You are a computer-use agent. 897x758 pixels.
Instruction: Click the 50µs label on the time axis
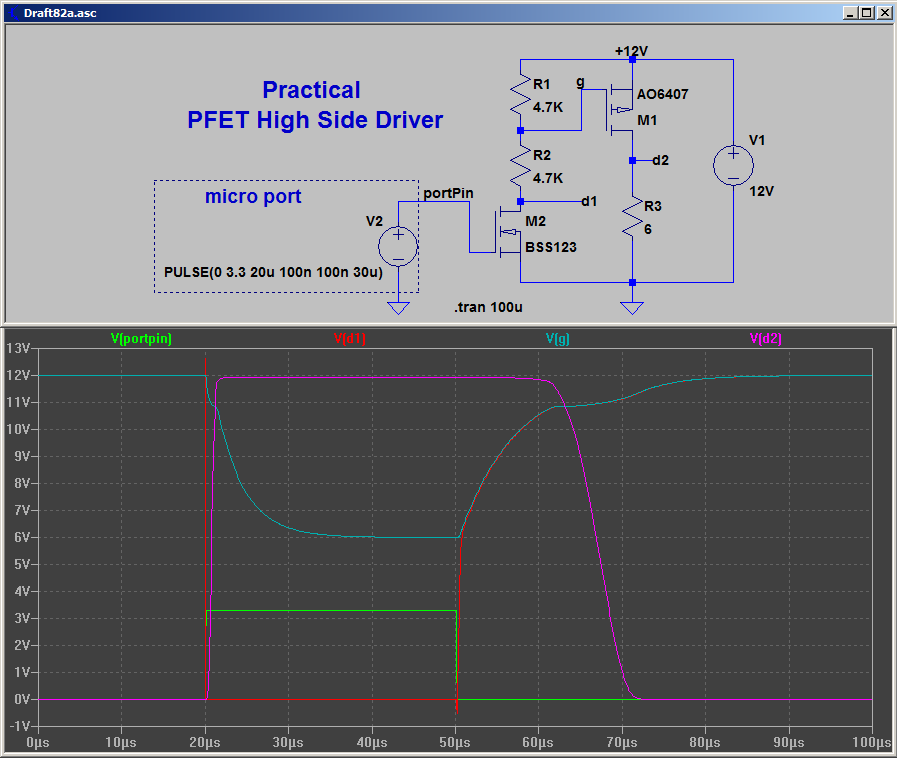[x=455, y=743]
